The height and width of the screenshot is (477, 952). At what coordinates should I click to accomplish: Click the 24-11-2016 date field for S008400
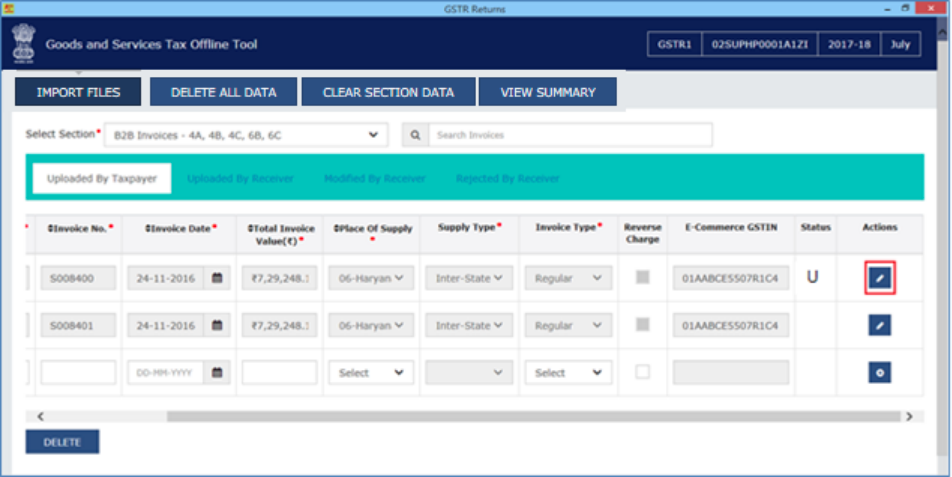coord(166,278)
